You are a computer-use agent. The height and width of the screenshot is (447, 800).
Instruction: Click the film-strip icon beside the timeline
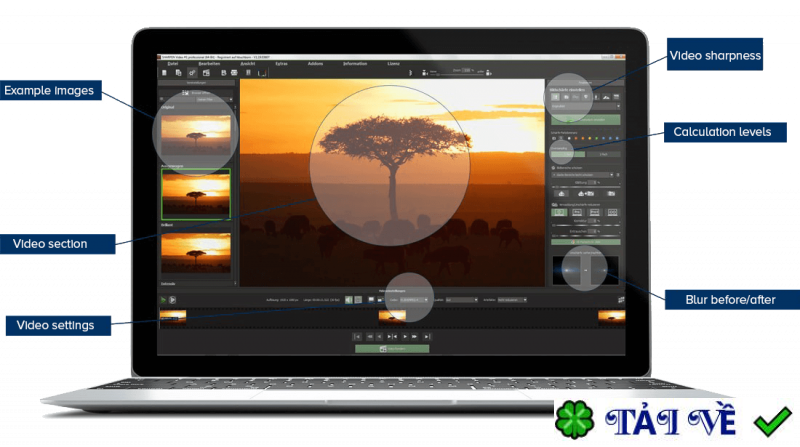(x=621, y=300)
